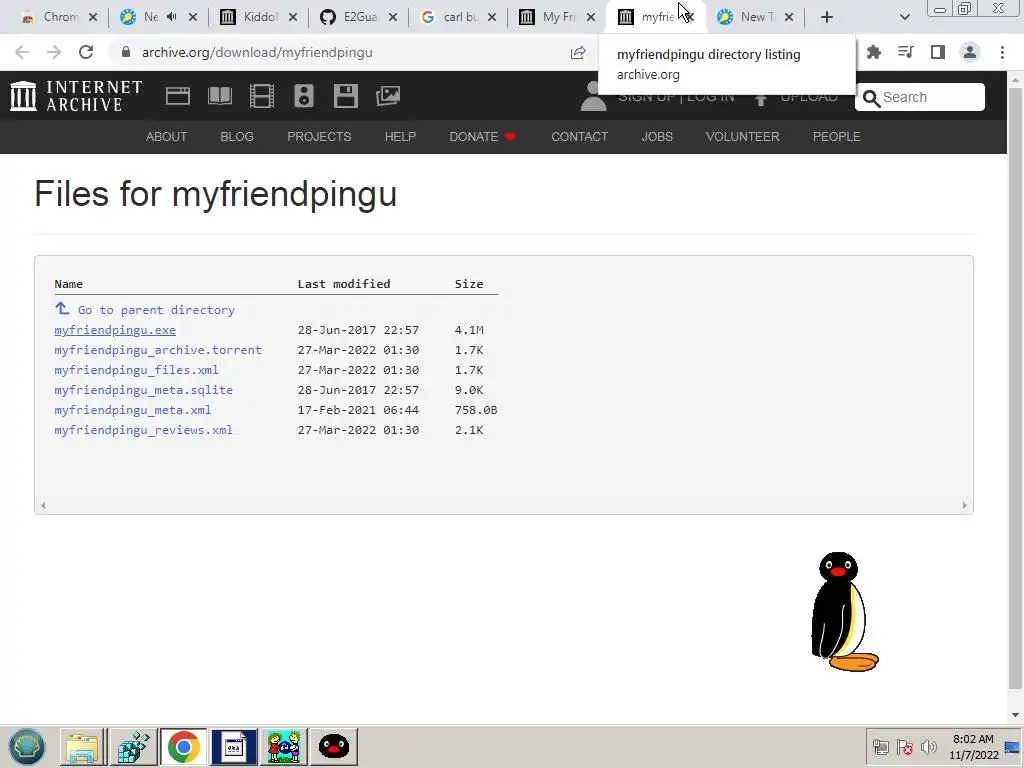1024x768 pixels.
Task: Open myfriendpingu_files.xml link
Action: click(136, 370)
